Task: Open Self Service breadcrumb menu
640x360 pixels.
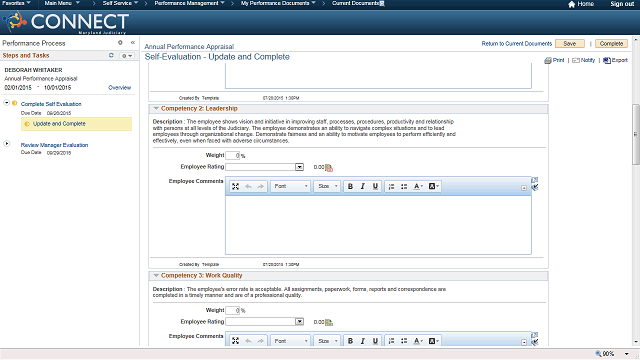Action: (120, 3)
